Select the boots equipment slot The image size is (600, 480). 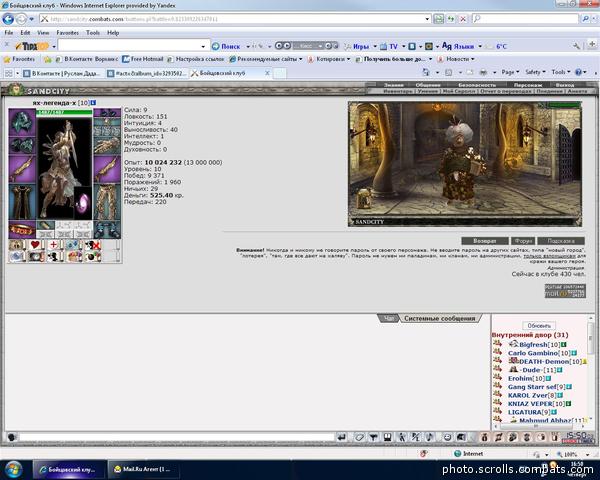pyautogui.click(x=107, y=230)
